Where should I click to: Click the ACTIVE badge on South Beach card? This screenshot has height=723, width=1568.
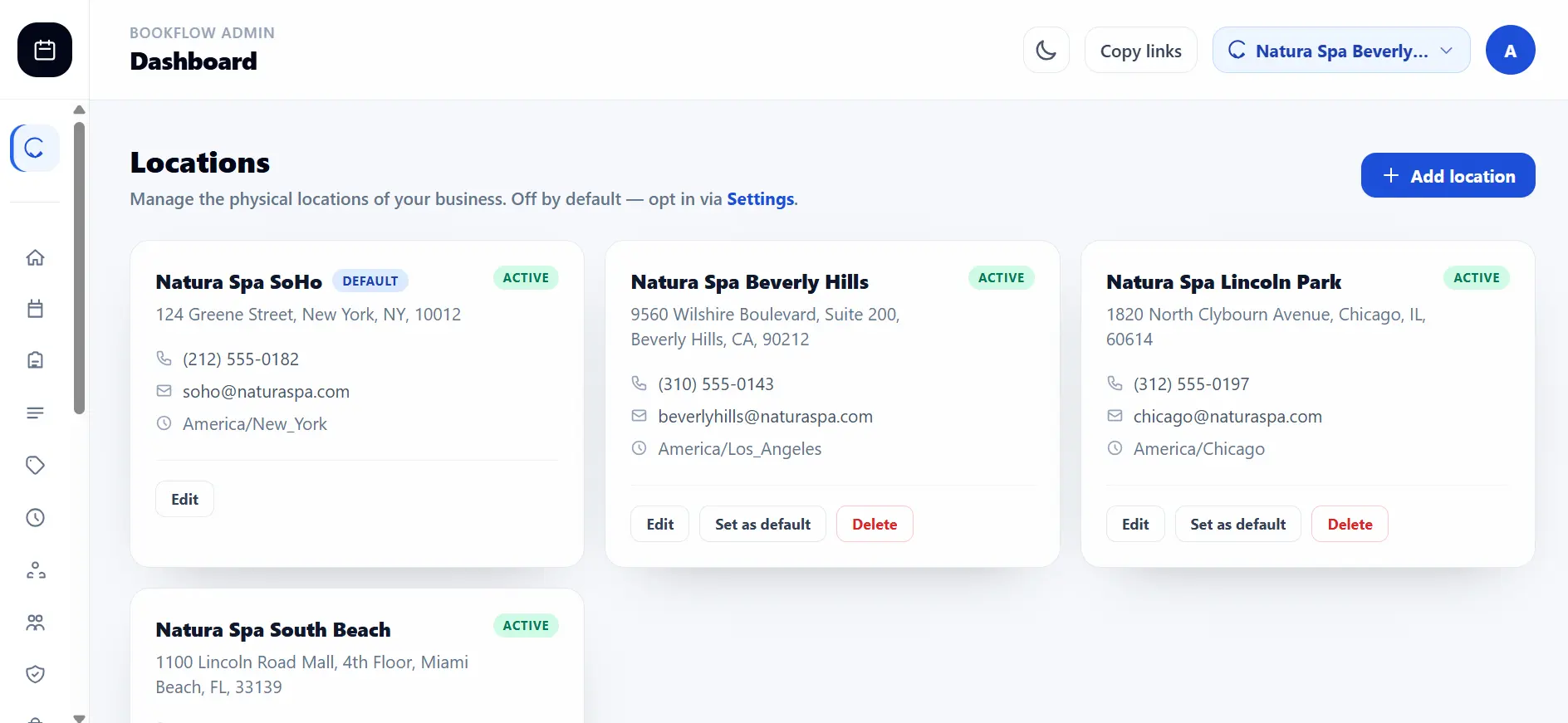pyautogui.click(x=526, y=625)
